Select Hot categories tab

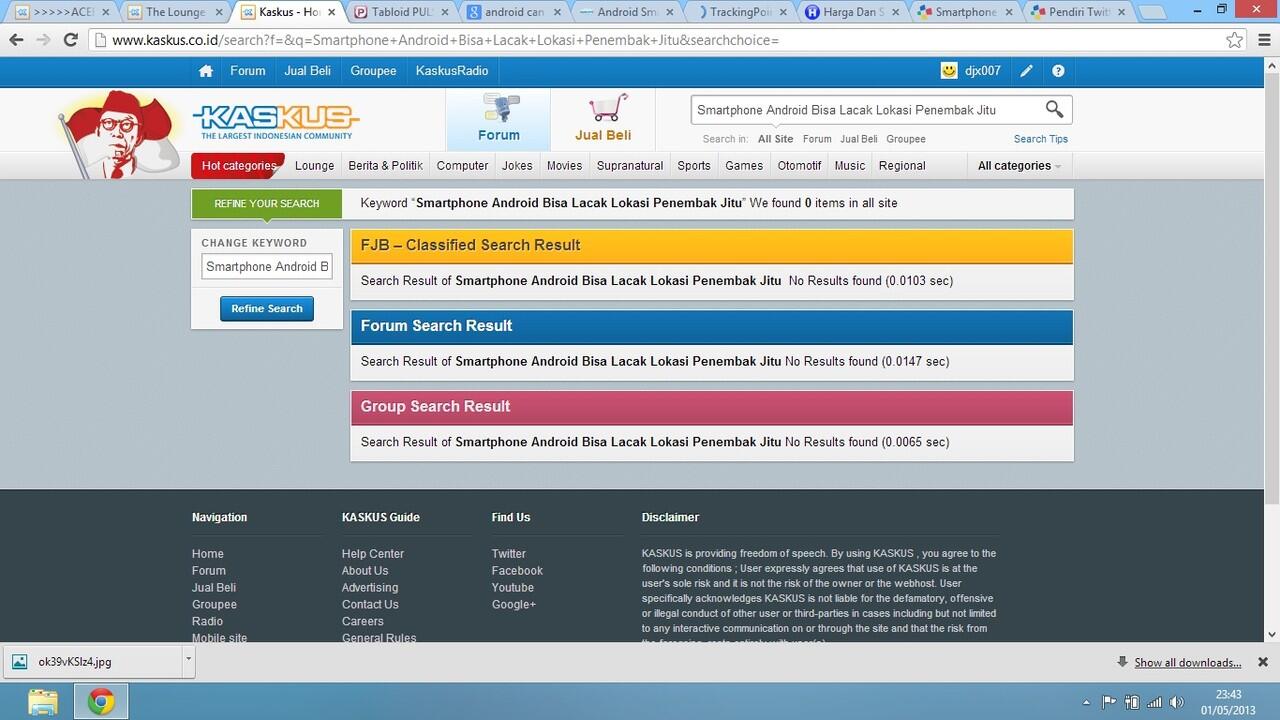[238, 166]
